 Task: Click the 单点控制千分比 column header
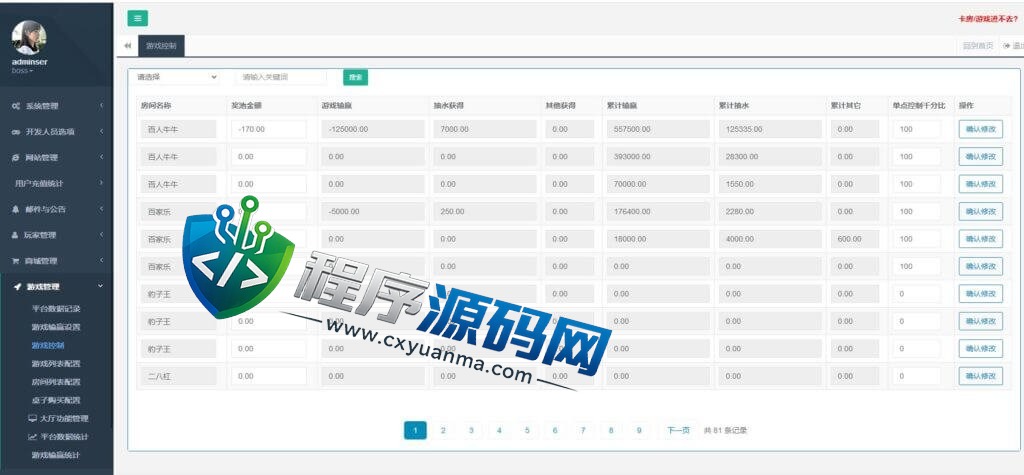click(x=919, y=105)
